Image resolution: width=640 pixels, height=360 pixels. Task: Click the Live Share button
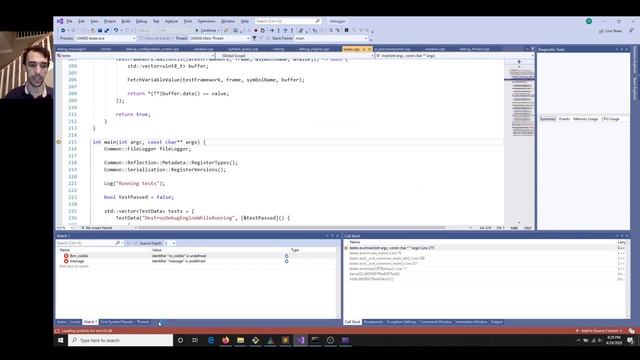[611, 31]
